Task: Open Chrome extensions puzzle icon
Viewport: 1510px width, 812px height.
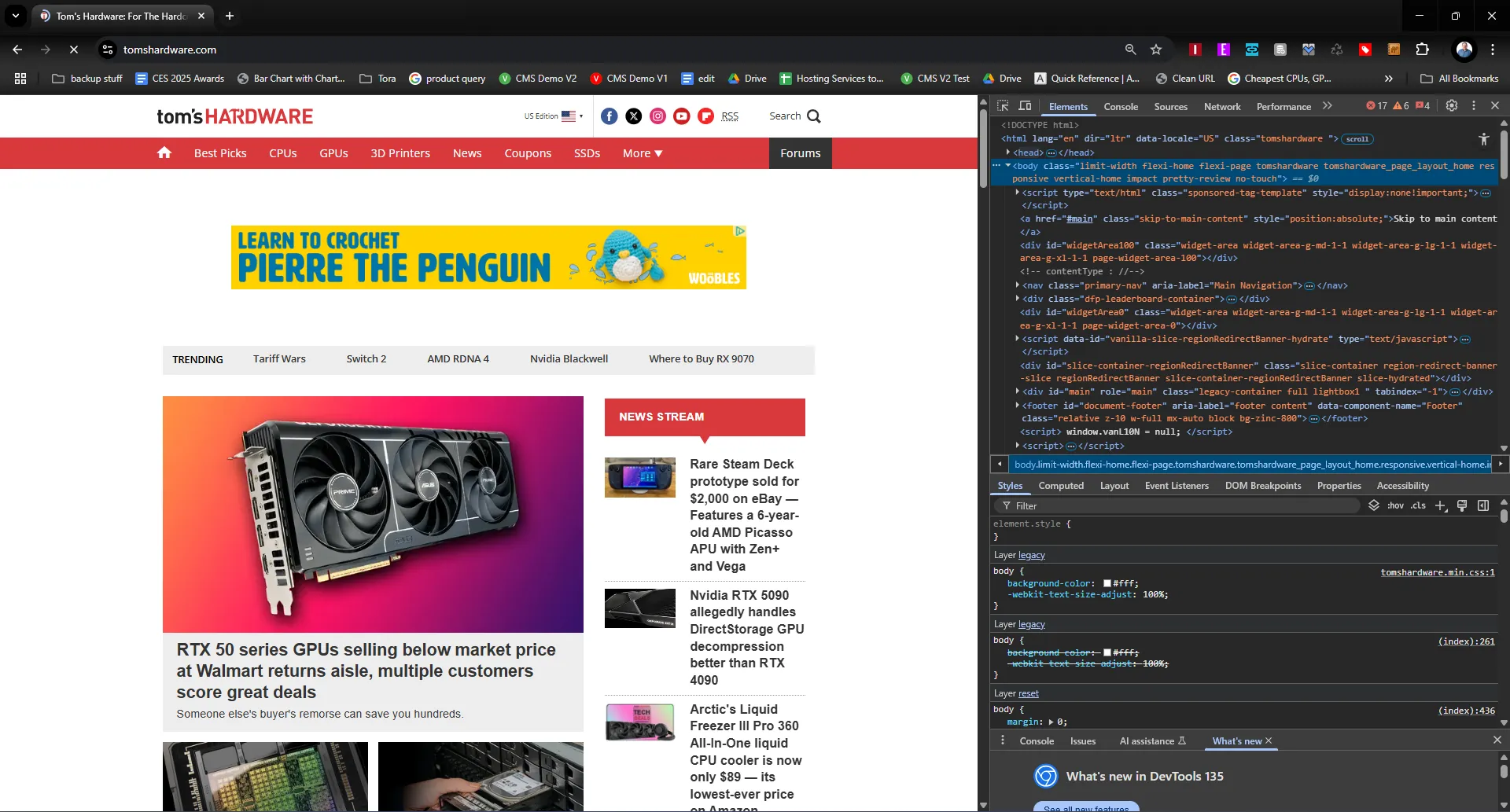Action: 1422,50
